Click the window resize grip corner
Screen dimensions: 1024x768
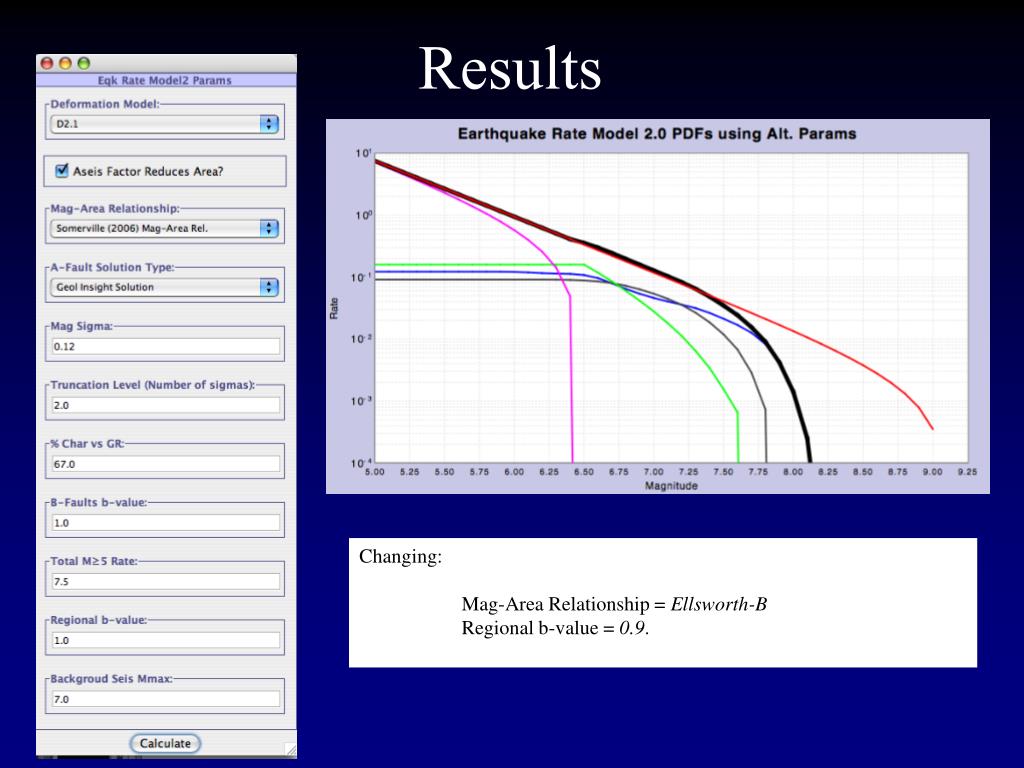(x=291, y=750)
